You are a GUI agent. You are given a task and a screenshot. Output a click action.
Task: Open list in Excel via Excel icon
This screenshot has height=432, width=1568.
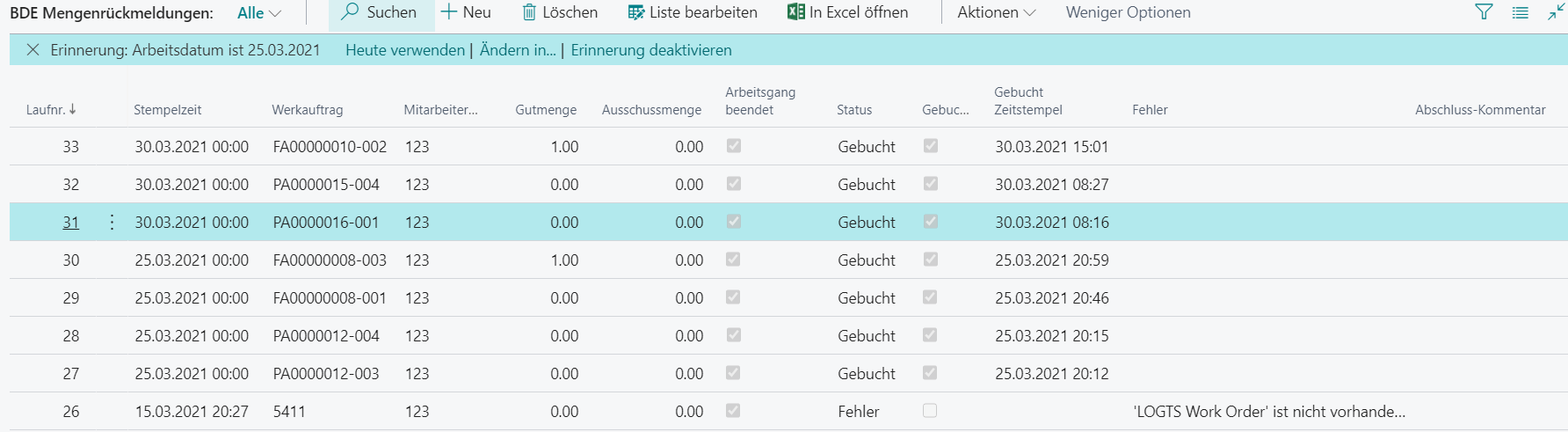[795, 12]
